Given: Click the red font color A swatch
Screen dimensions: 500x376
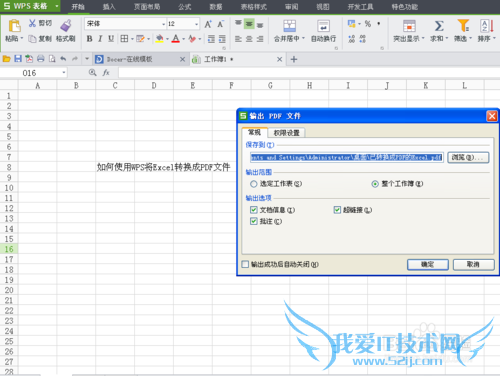Looking at the screenshot, I should click(176, 39).
